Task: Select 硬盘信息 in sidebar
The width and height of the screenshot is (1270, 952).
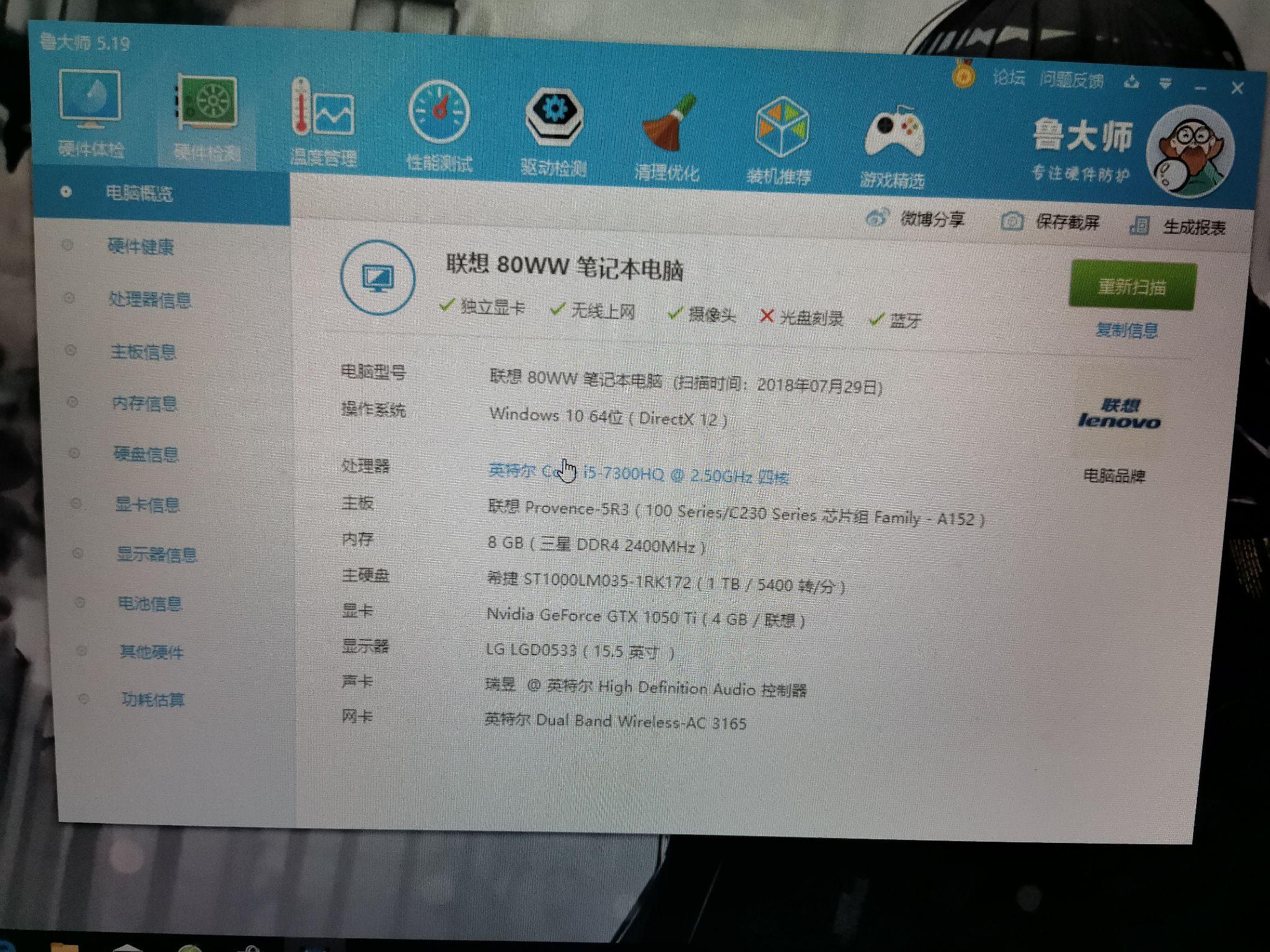Action: pyautogui.click(x=146, y=454)
